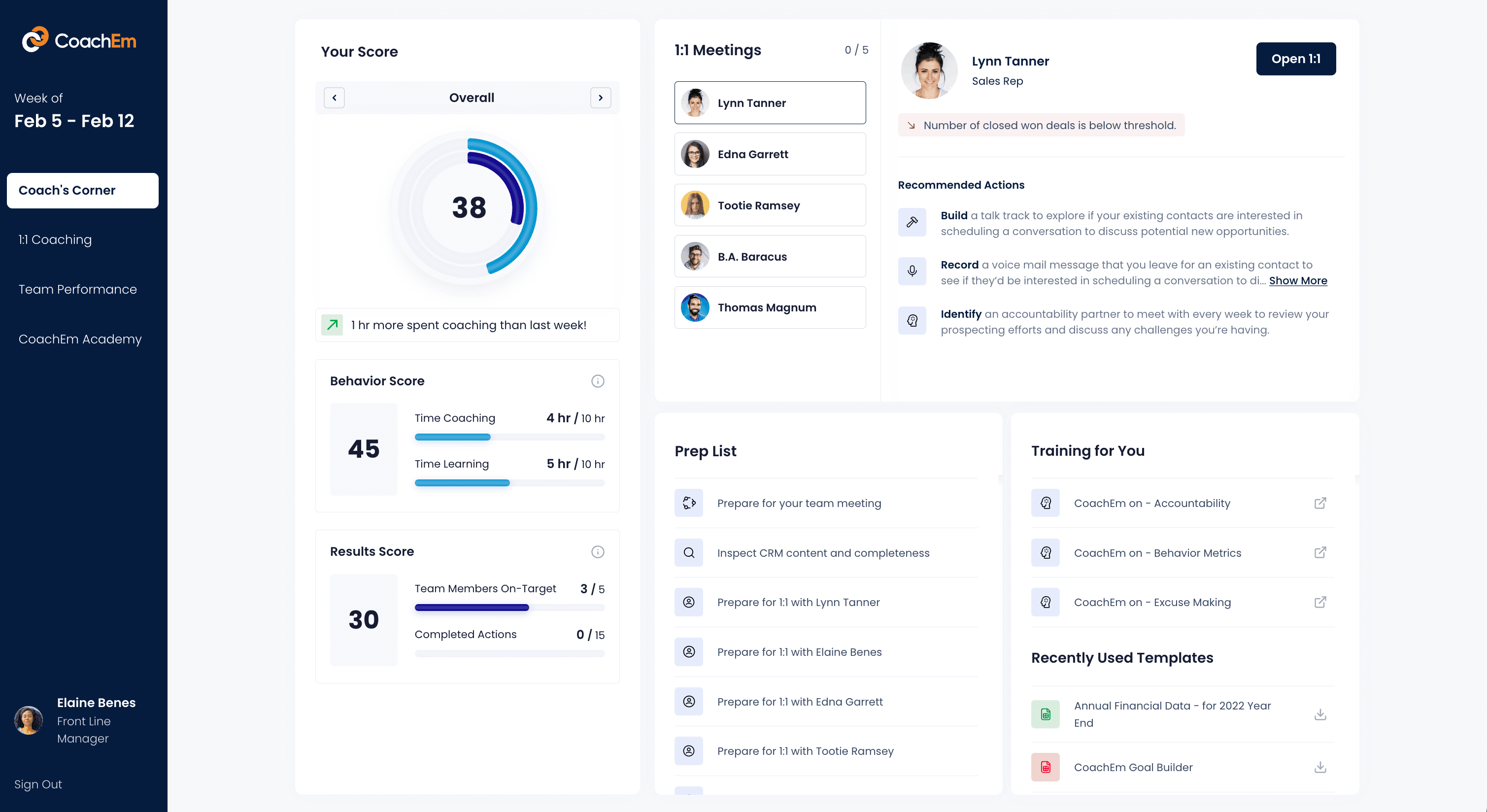Viewport: 1487px width, 812px height.
Task: Open CoachEm on - Accountability training
Action: click(x=1183, y=503)
